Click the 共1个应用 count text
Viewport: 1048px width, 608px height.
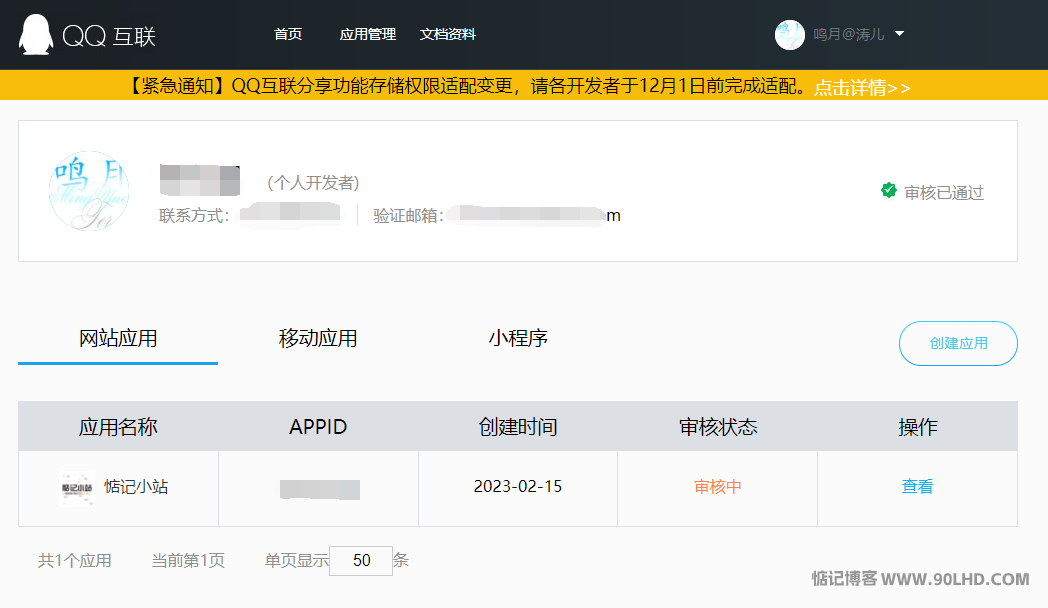pyautogui.click(x=75, y=561)
